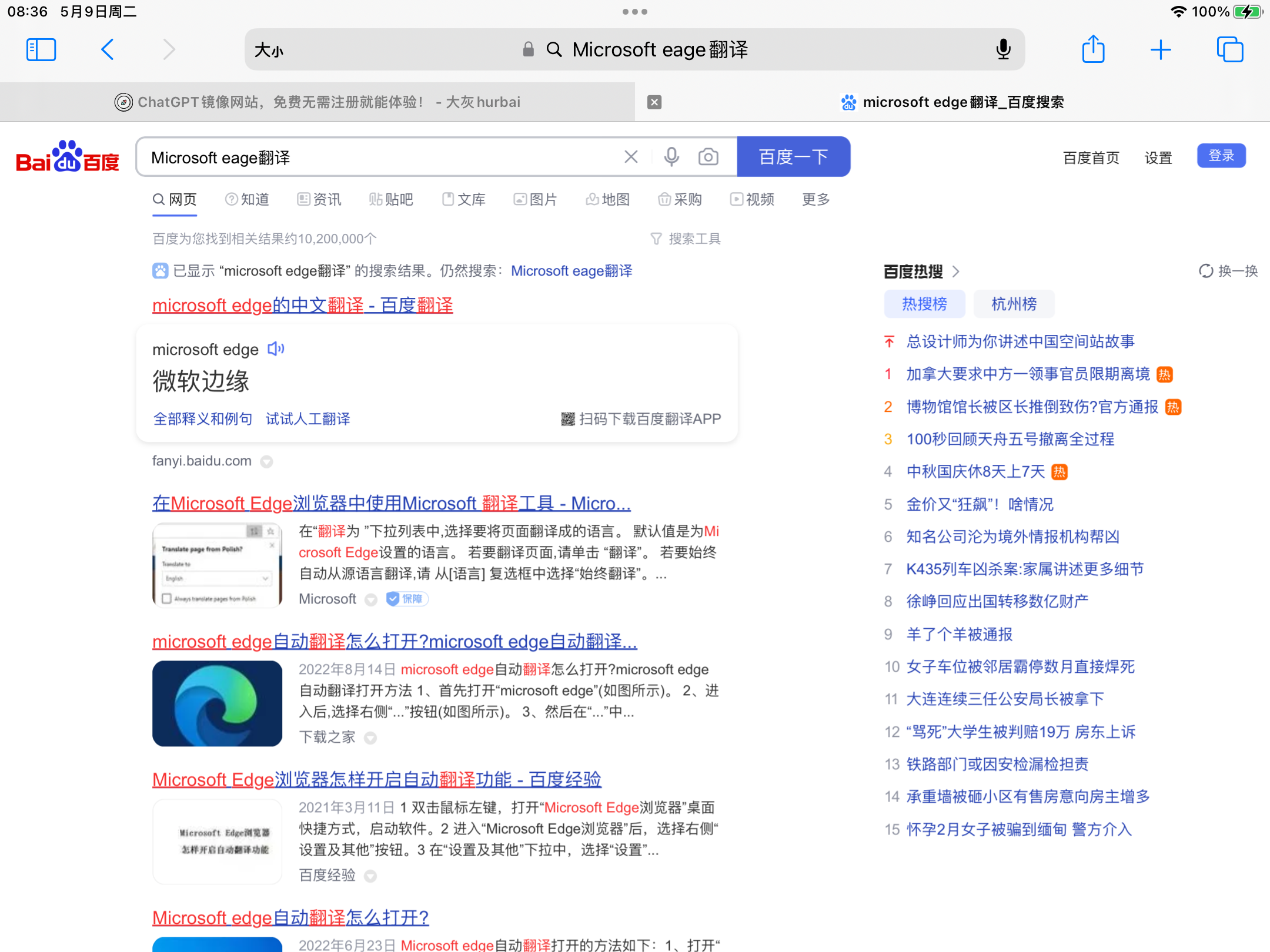The width and height of the screenshot is (1270, 952).
Task: Close the microsoft edge 翻译 tab
Action: [x=654, y=102]
